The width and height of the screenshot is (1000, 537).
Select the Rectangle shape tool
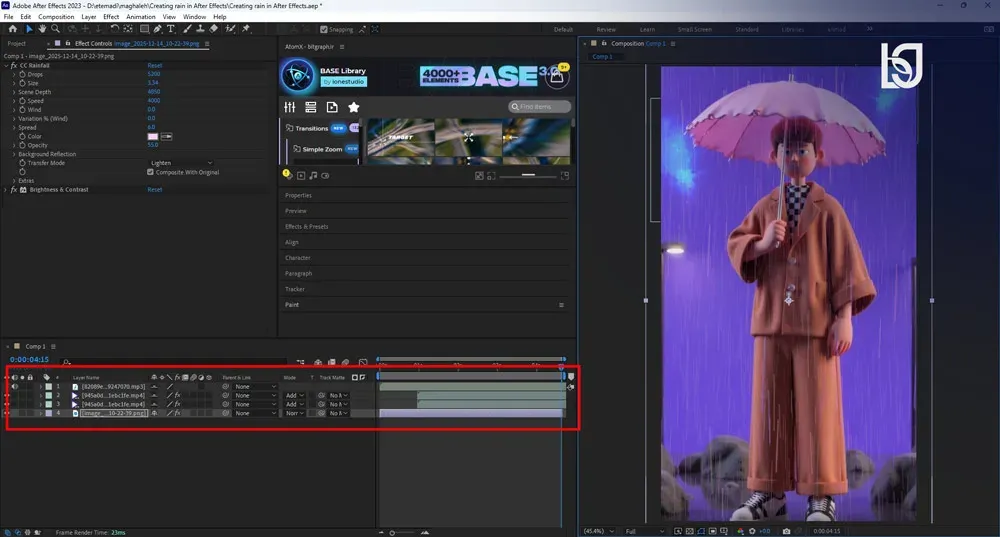click(x=145, y=29)
